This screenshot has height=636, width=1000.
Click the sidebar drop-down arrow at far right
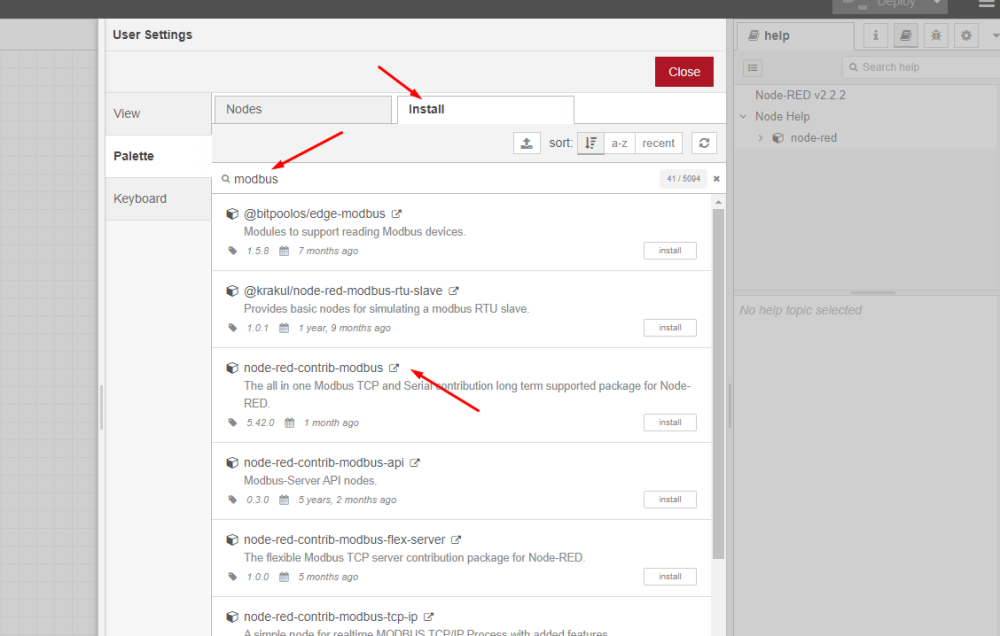[996, 36]
